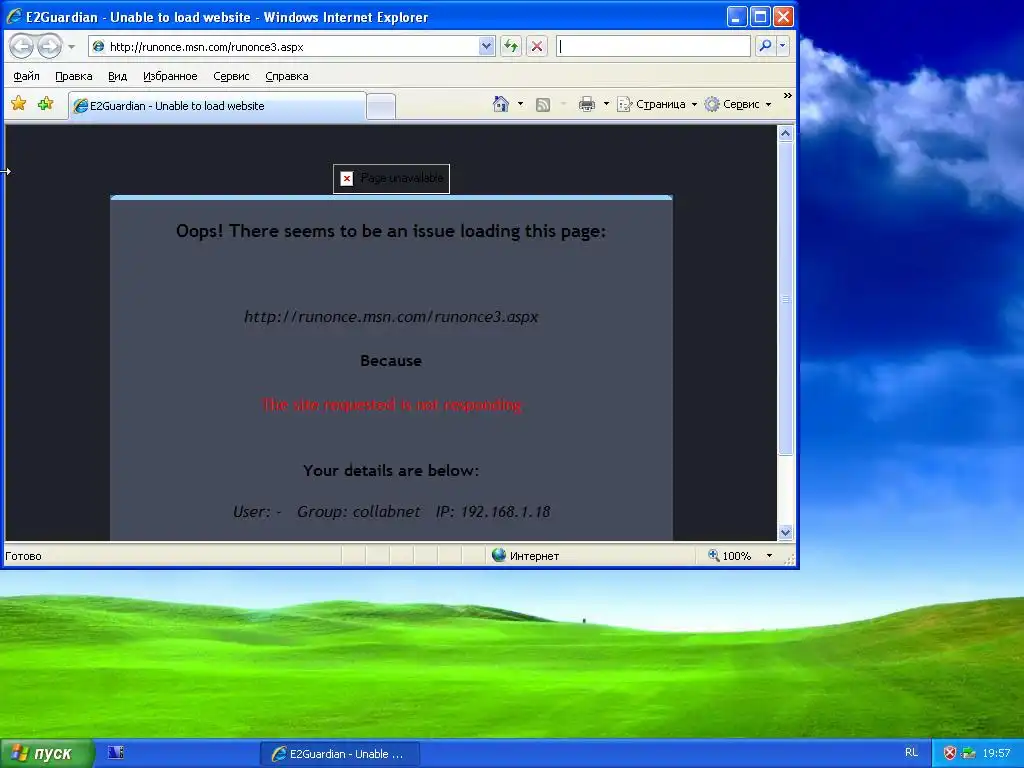Click the red Stop loading button

(x=537, y=46)
